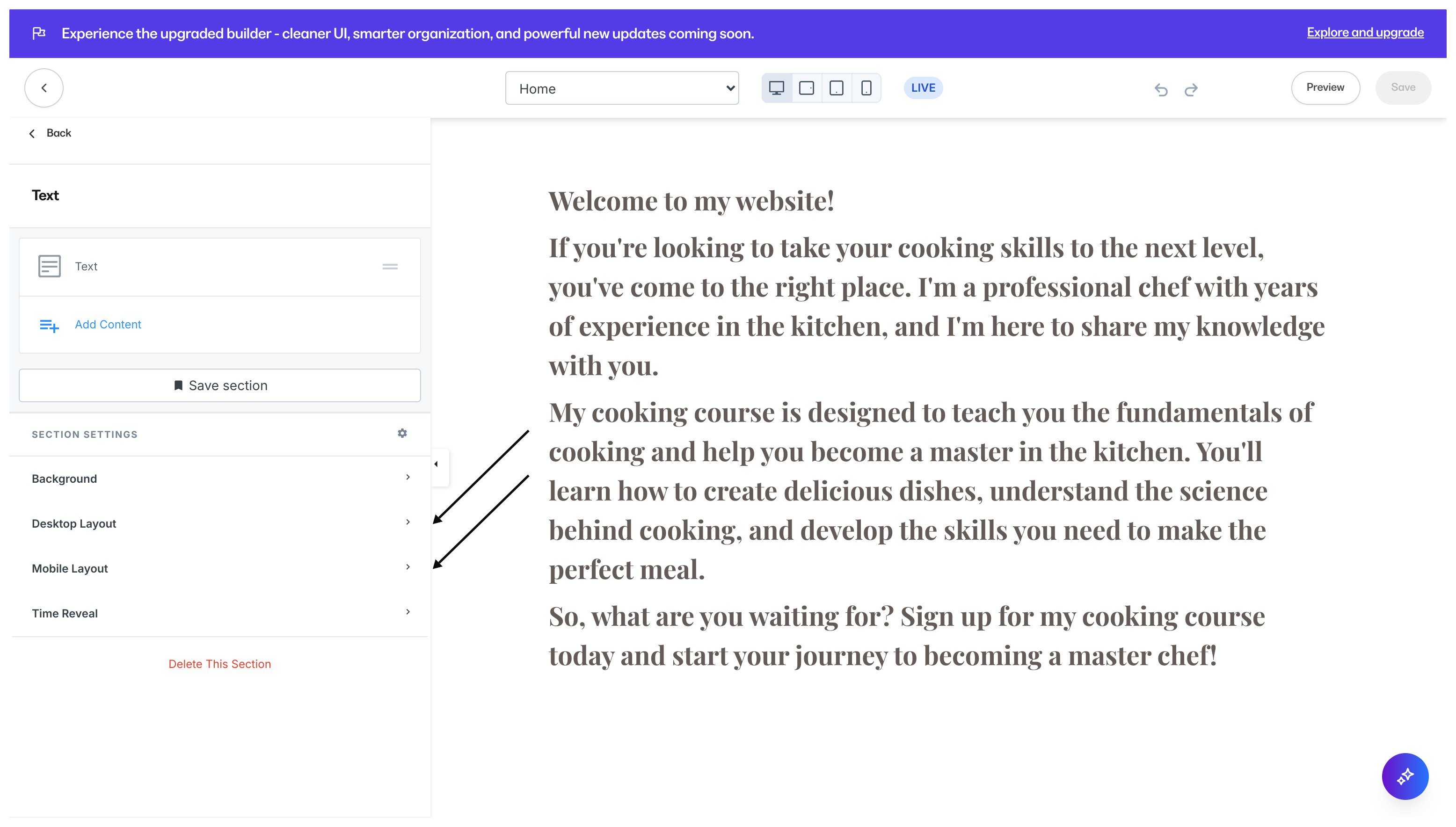Expand Desktop Layout settings
The image size is (1456, 827).
click(220, 523)
